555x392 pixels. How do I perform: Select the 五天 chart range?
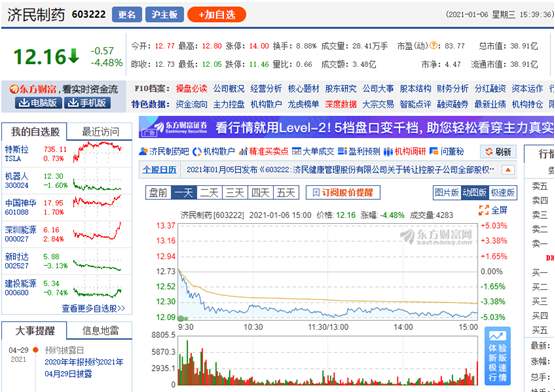(x=286, y=193)
